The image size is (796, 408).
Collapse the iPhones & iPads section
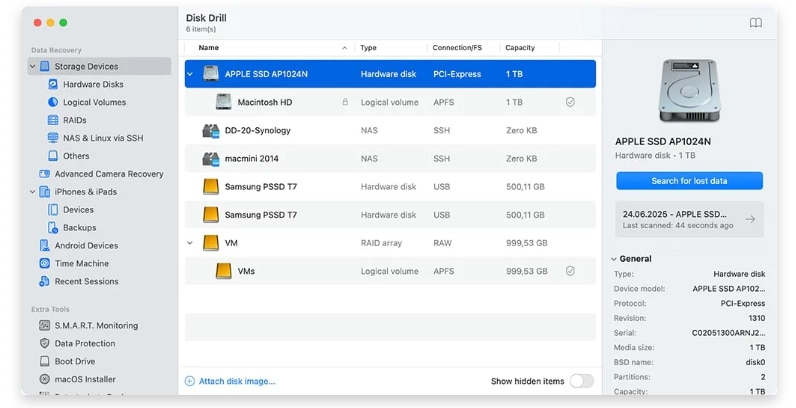click(32, 192)
